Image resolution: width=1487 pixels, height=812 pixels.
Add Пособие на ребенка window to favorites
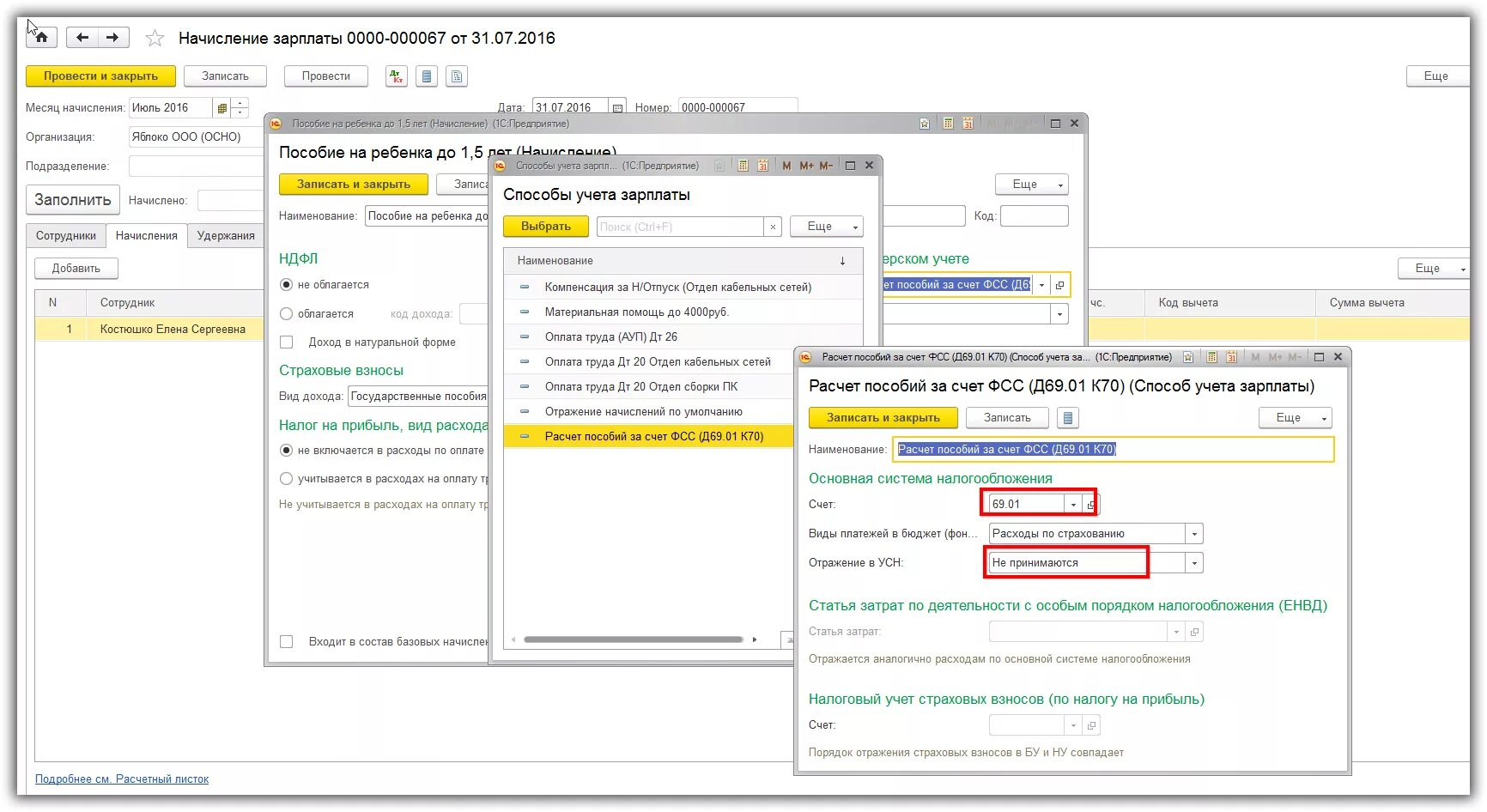tap(925, 124)
